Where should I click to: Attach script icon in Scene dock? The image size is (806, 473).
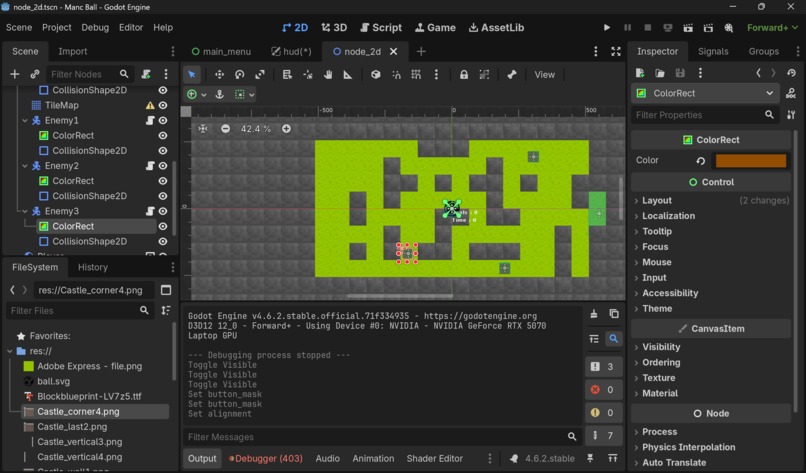coord(146,74)
